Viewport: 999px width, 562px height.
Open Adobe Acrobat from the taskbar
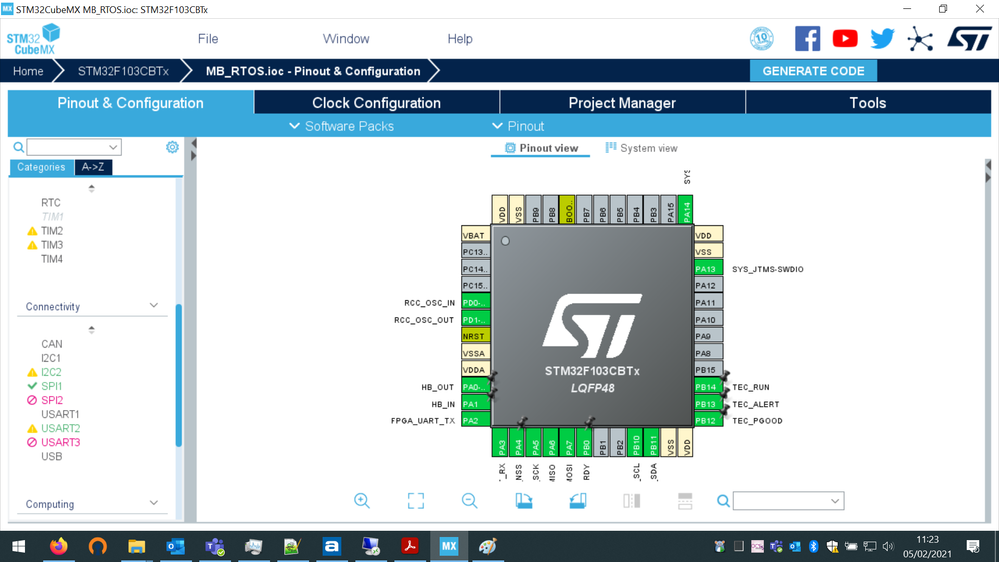click(x=410, y=546)
